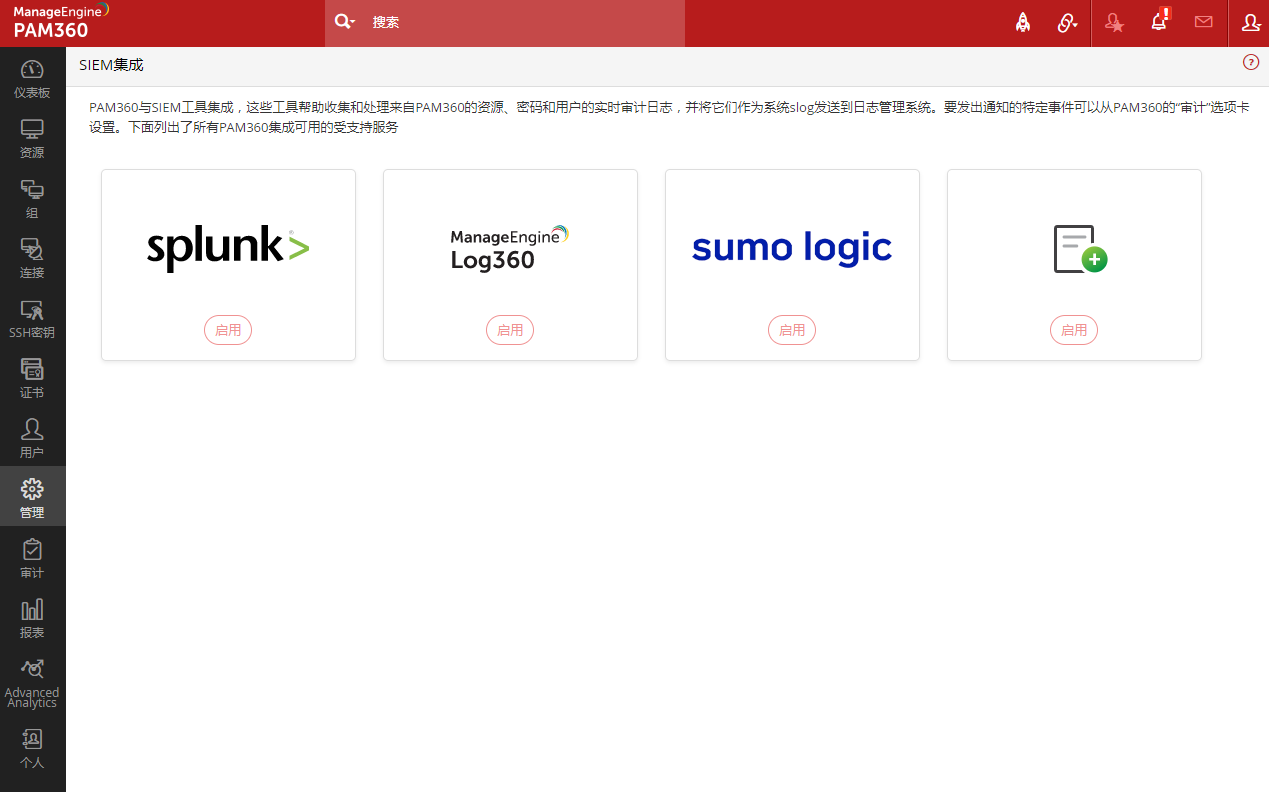Enable the Splunk integration

pos(228,330)
